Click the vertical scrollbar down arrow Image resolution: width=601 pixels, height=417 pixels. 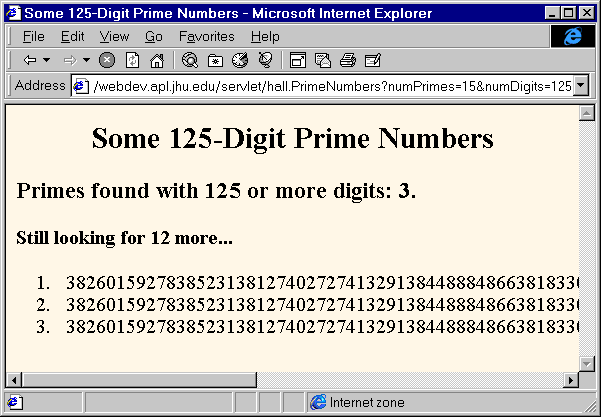coord(588,363)
